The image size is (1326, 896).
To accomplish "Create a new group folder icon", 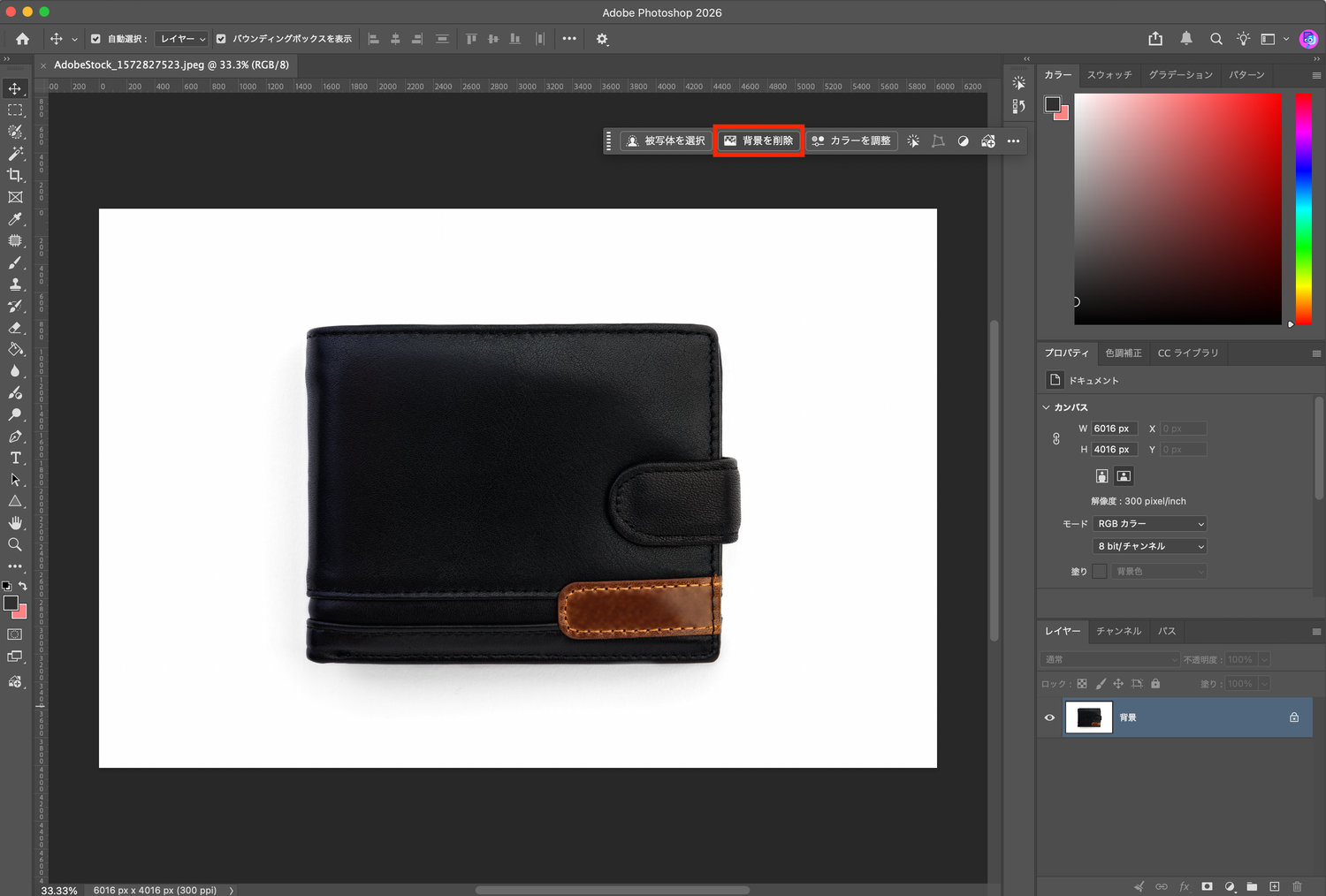I will (x=1252, y=886).
